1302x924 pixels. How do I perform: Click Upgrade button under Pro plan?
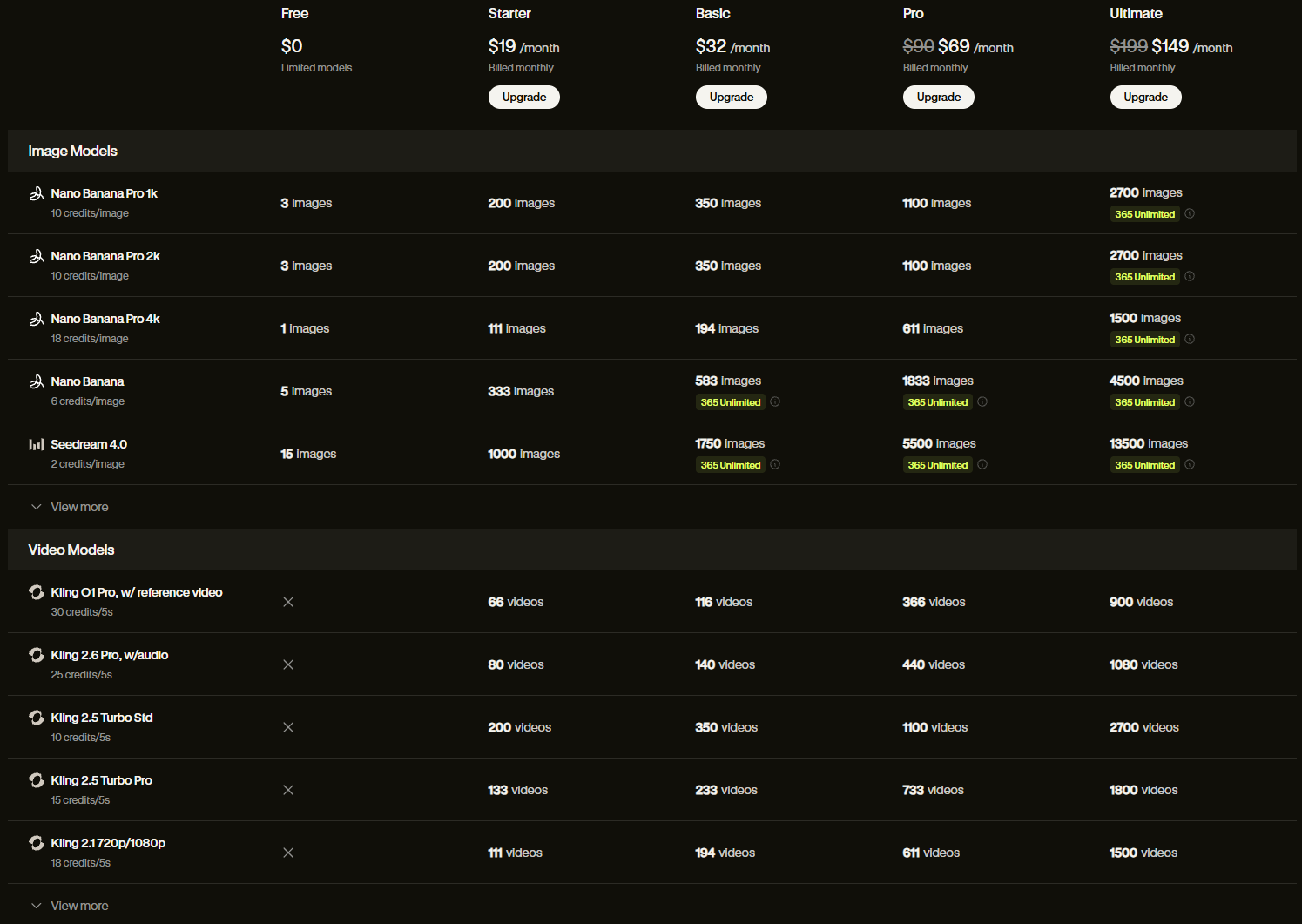(938, 97)
